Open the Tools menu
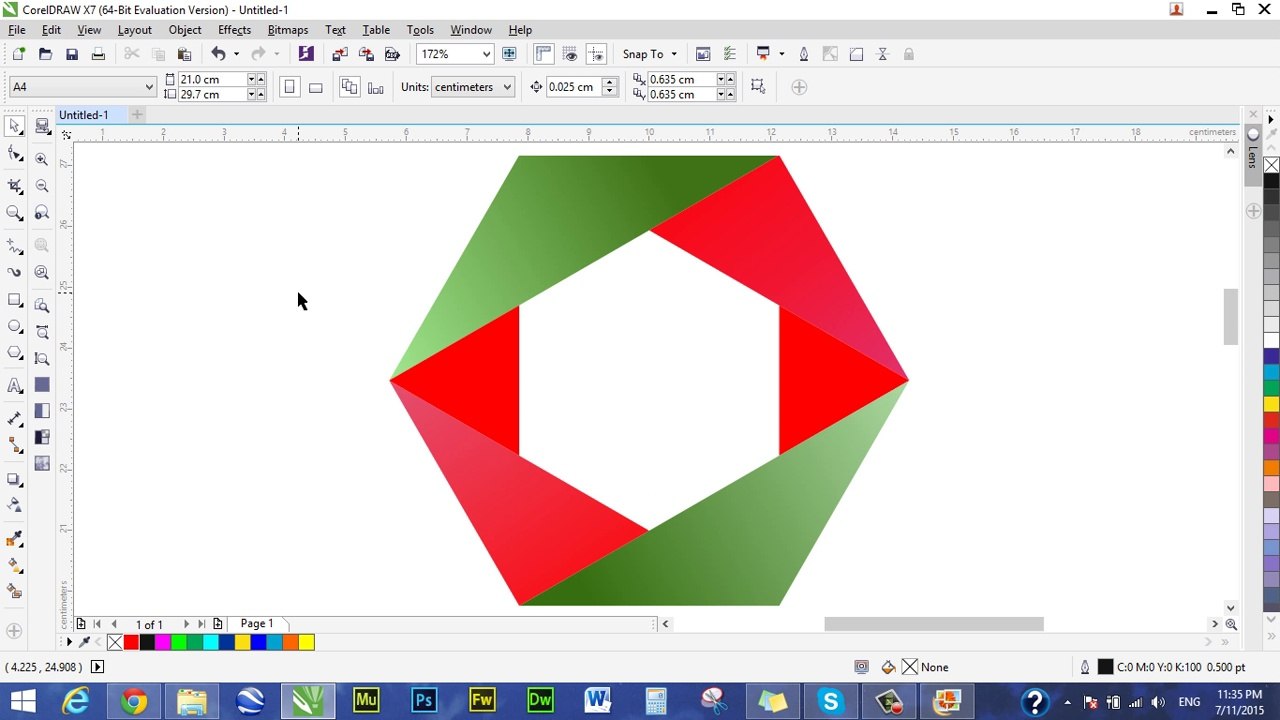Screen dimensions: 1280x720 click(x=420, y=30)
